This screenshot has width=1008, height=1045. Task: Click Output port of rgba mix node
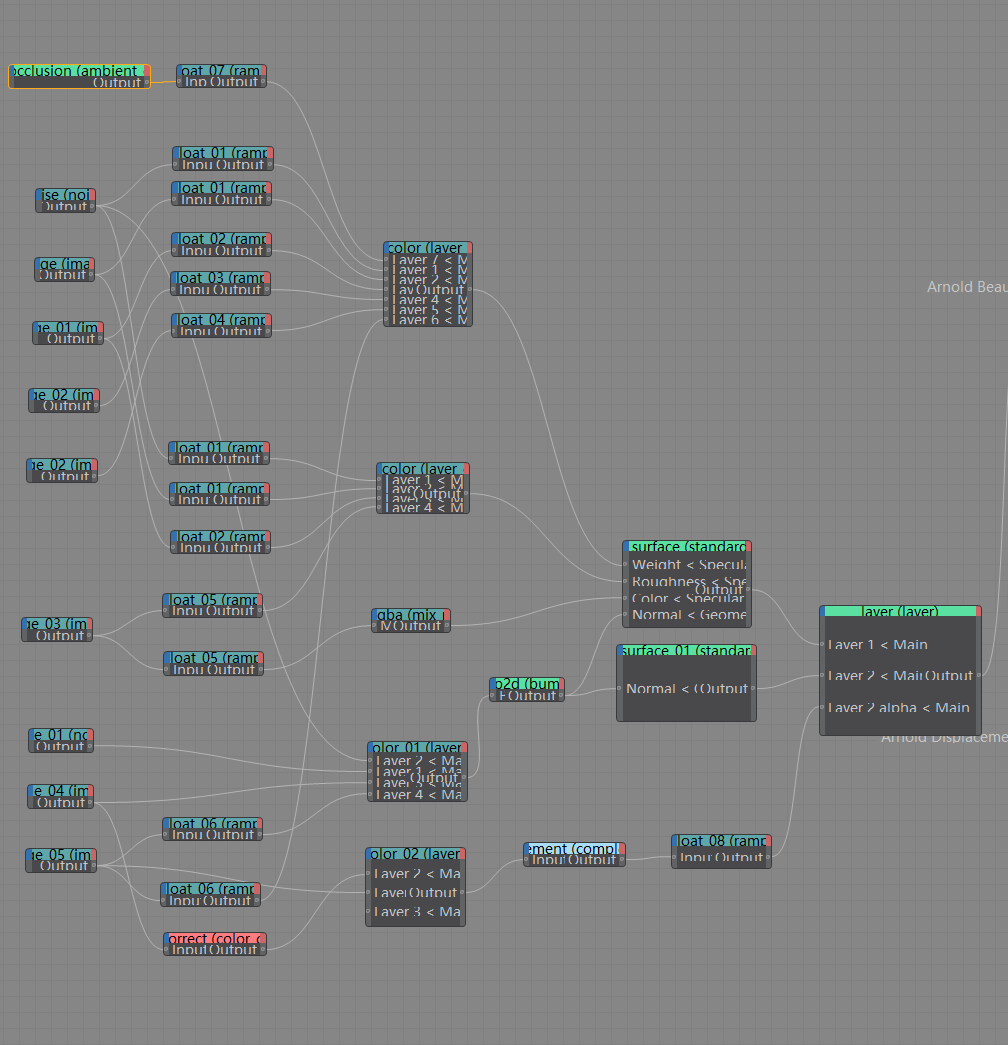tap(447, 626)
